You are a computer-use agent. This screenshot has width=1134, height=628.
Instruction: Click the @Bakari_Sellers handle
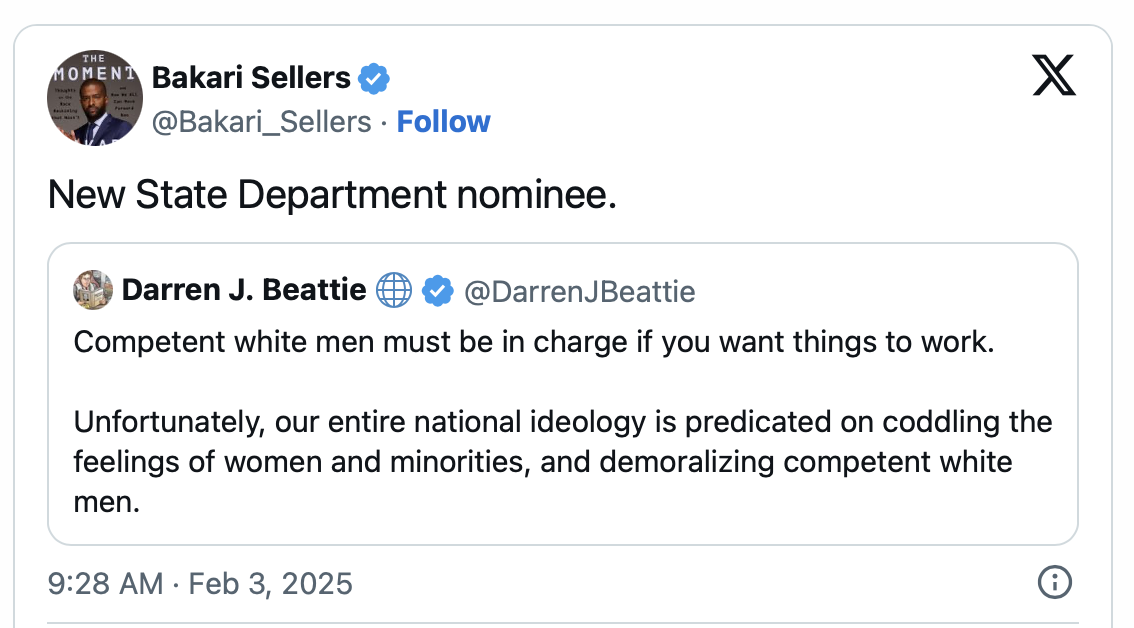point(261,122)
